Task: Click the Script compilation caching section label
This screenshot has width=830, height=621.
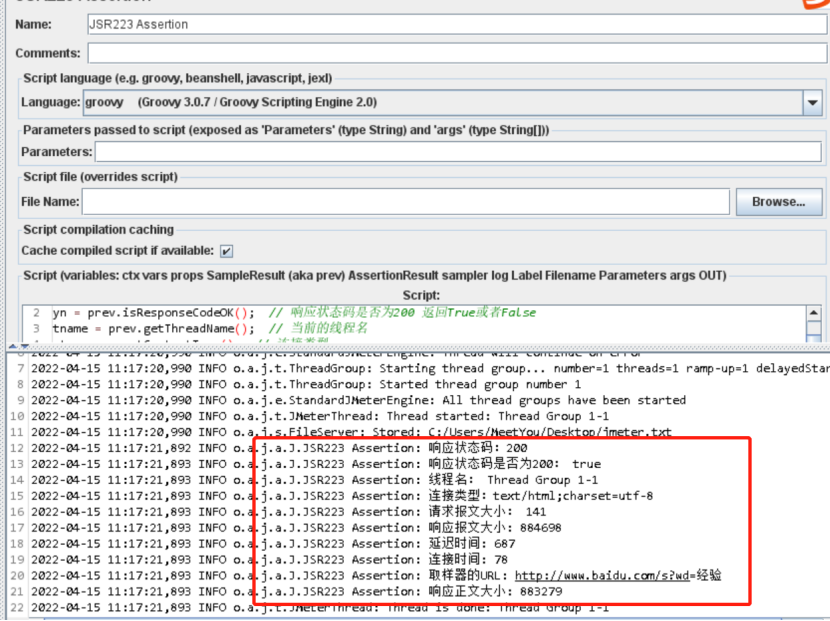Action: 98,230
